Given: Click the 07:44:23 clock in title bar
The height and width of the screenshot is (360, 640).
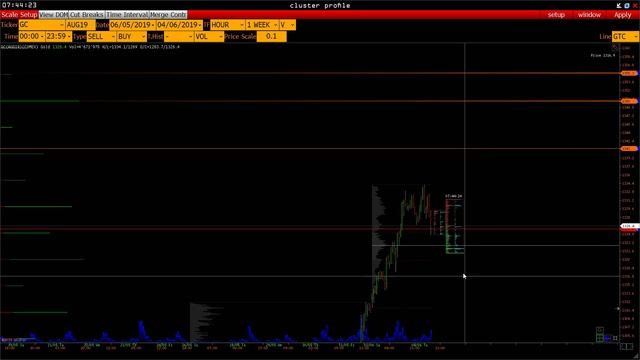Looking at the screenshot, I should 19,5.
